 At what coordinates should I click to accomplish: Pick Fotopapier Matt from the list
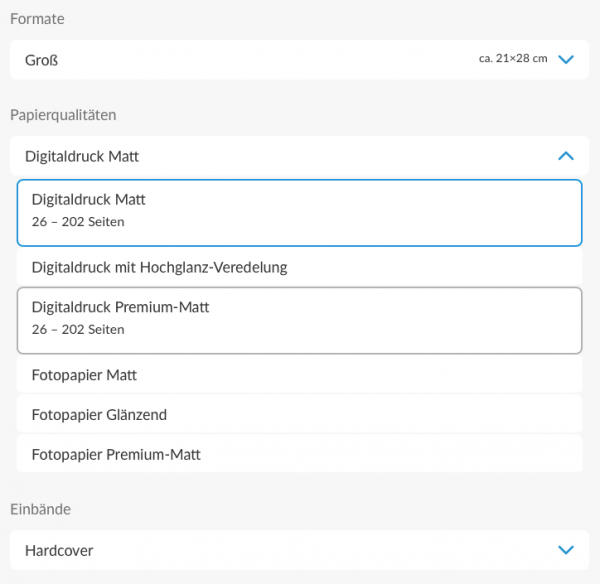[300, 375]
